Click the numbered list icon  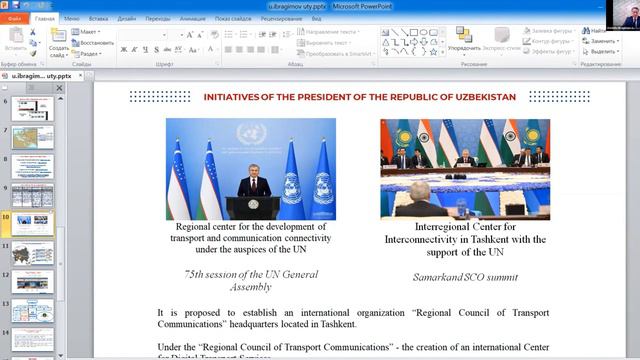coord(244,34)
